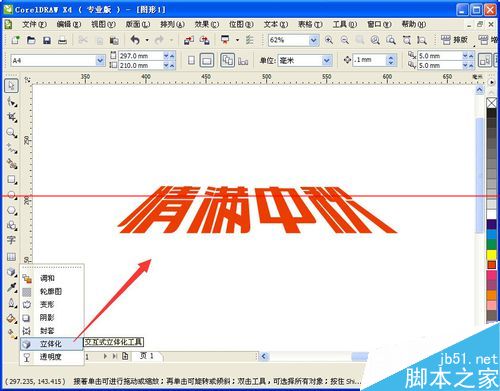Select the Rectangle tool
The image size is (500, 391).
pos(12,180)
